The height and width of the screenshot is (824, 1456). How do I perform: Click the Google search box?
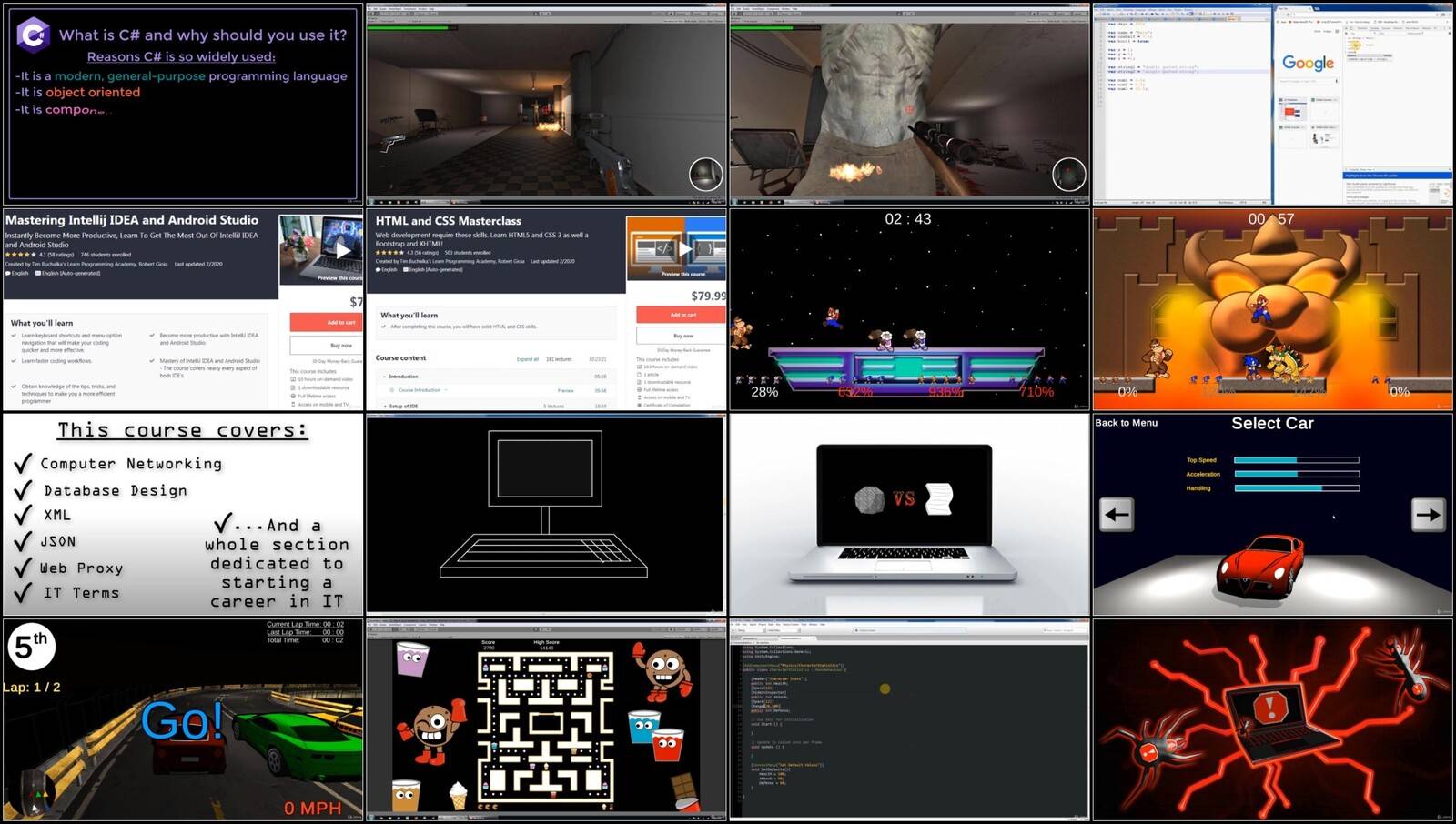(x=1307, y=81)
